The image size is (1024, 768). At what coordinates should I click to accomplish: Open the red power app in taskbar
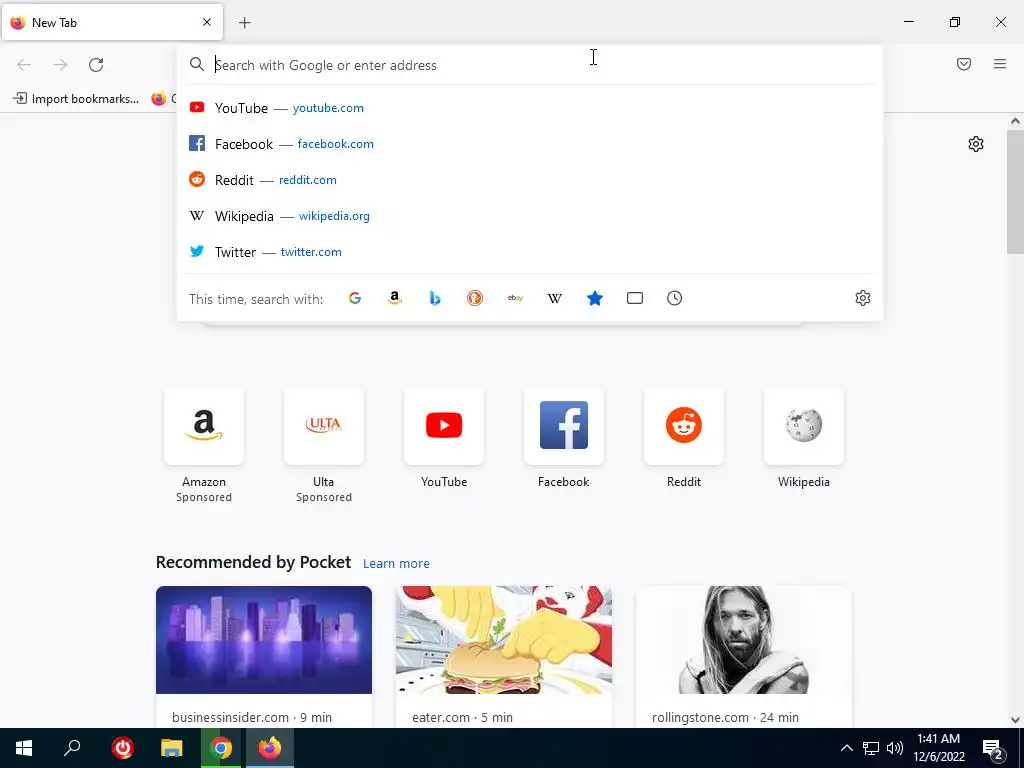pyautogui.click(x=122, y=748)
